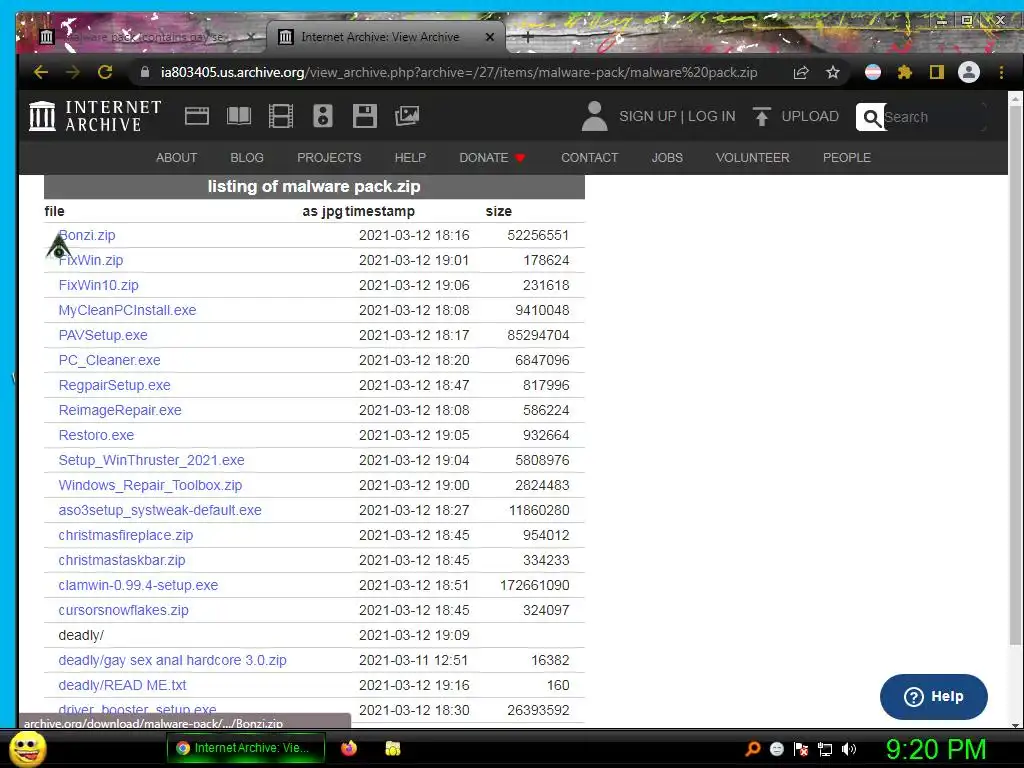Go back using browser back arrow

pos(40,72)
